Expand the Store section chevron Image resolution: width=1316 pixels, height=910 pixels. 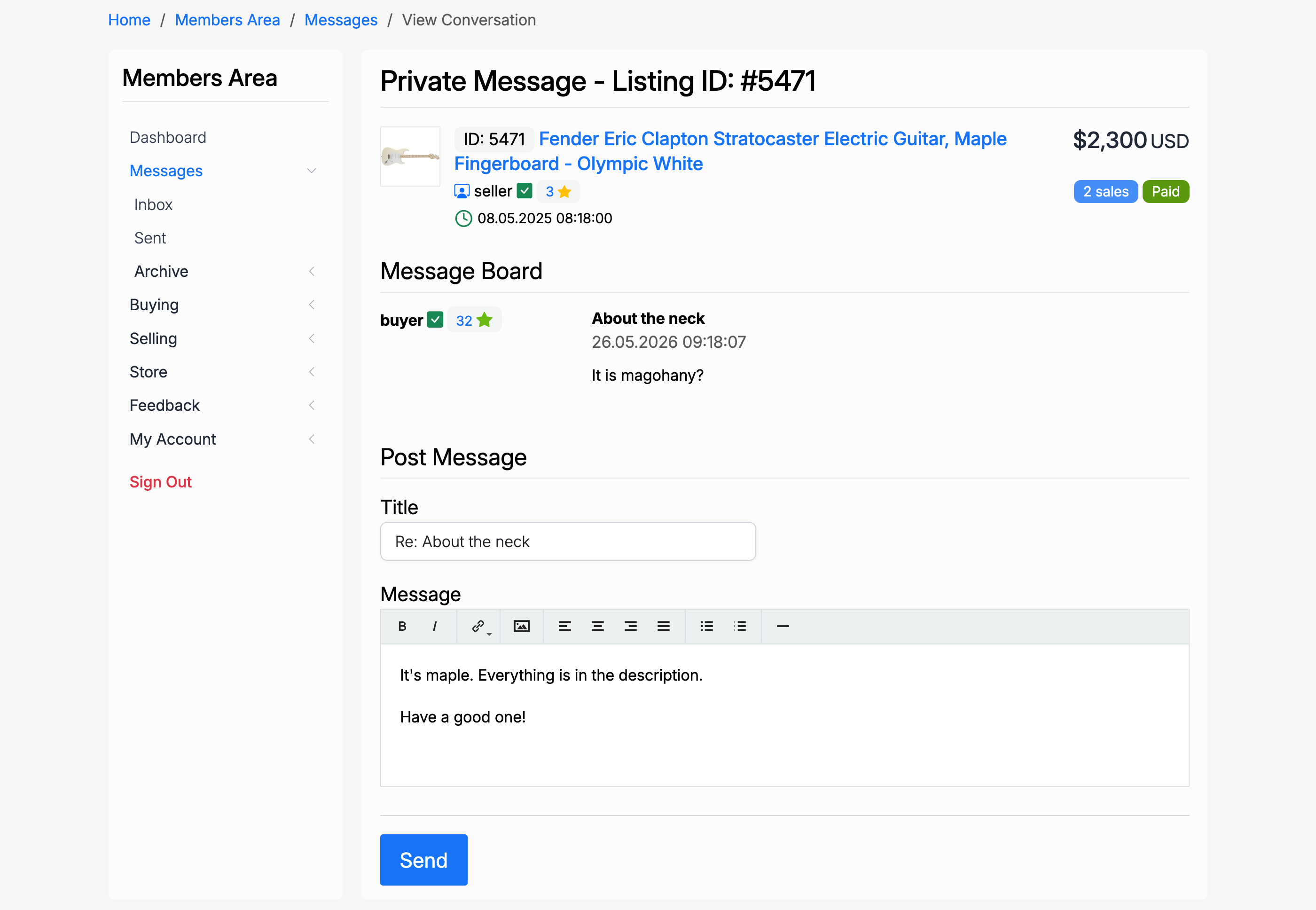click(311, 372)
